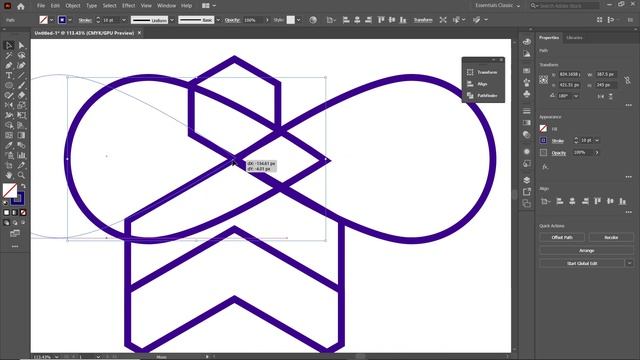The width and height of the screenshot is (640, 360).
Task: Set paint mode to Color in toolbar
Action: point(6,213)
